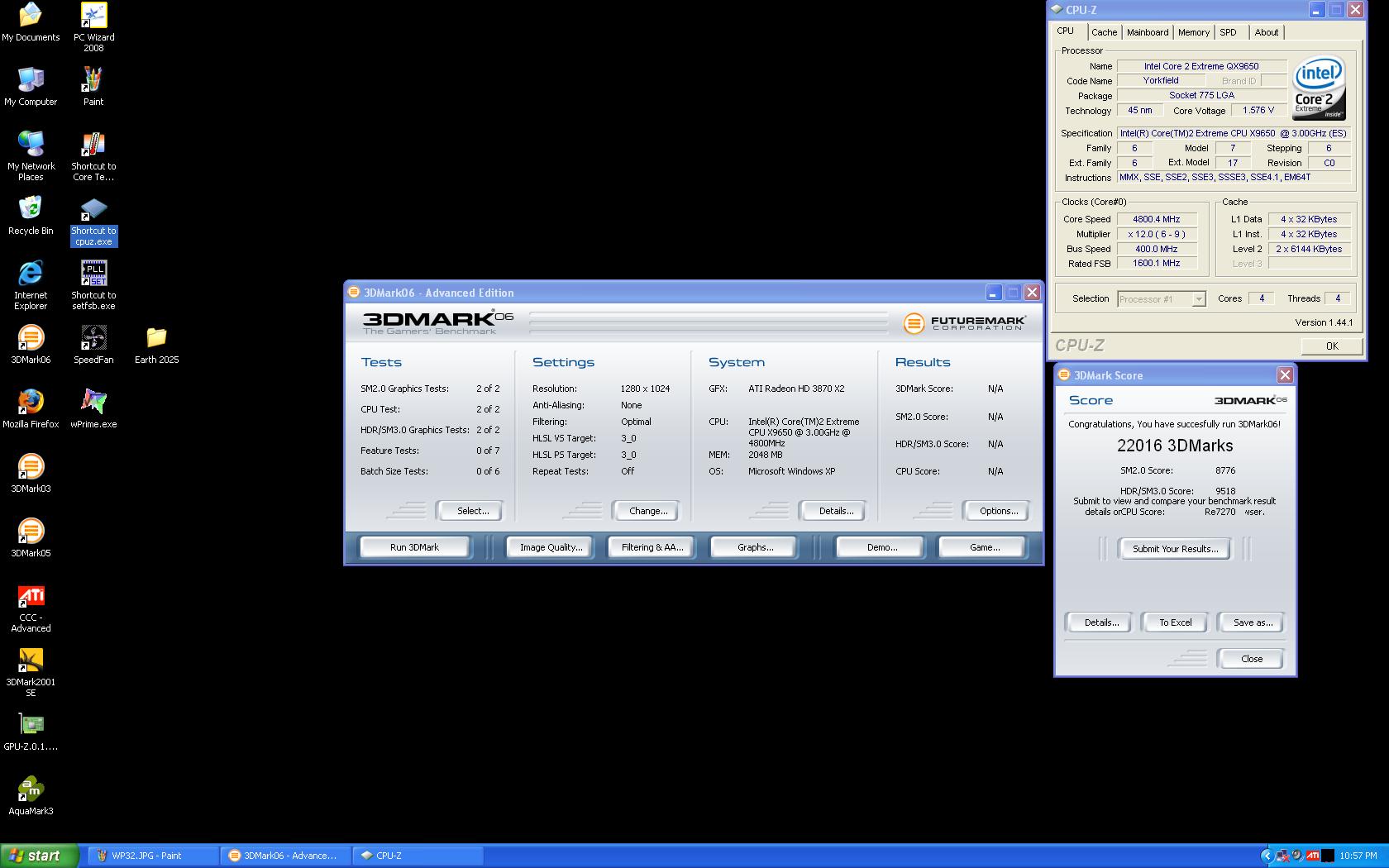The image size is (1389, 868).
Task: Open the Recycle Bin
Action: pos(31,216)
